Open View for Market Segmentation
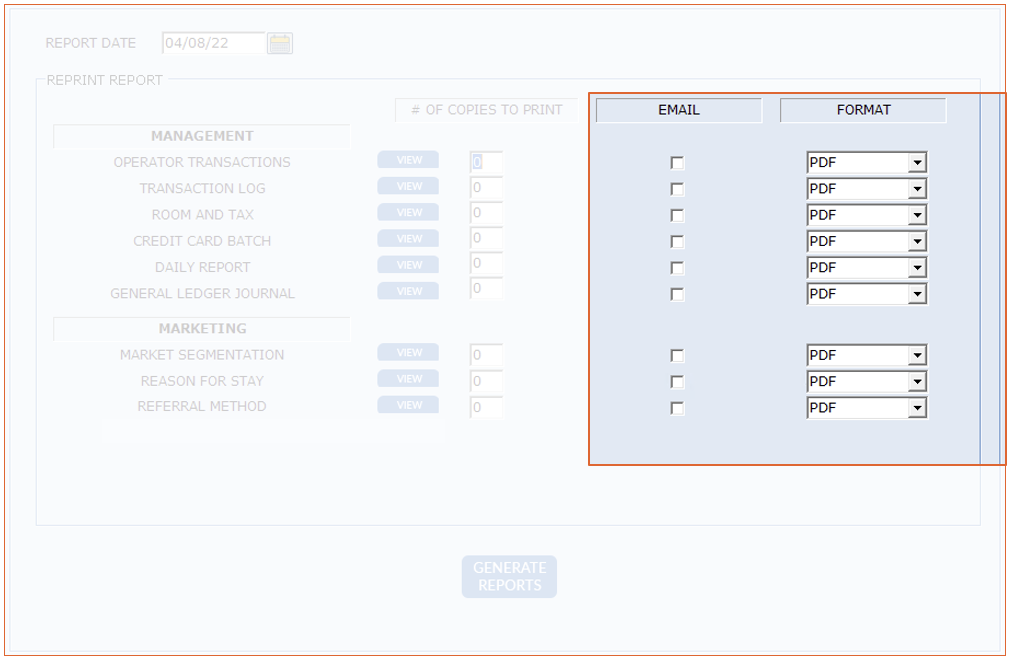 (408, 353)
